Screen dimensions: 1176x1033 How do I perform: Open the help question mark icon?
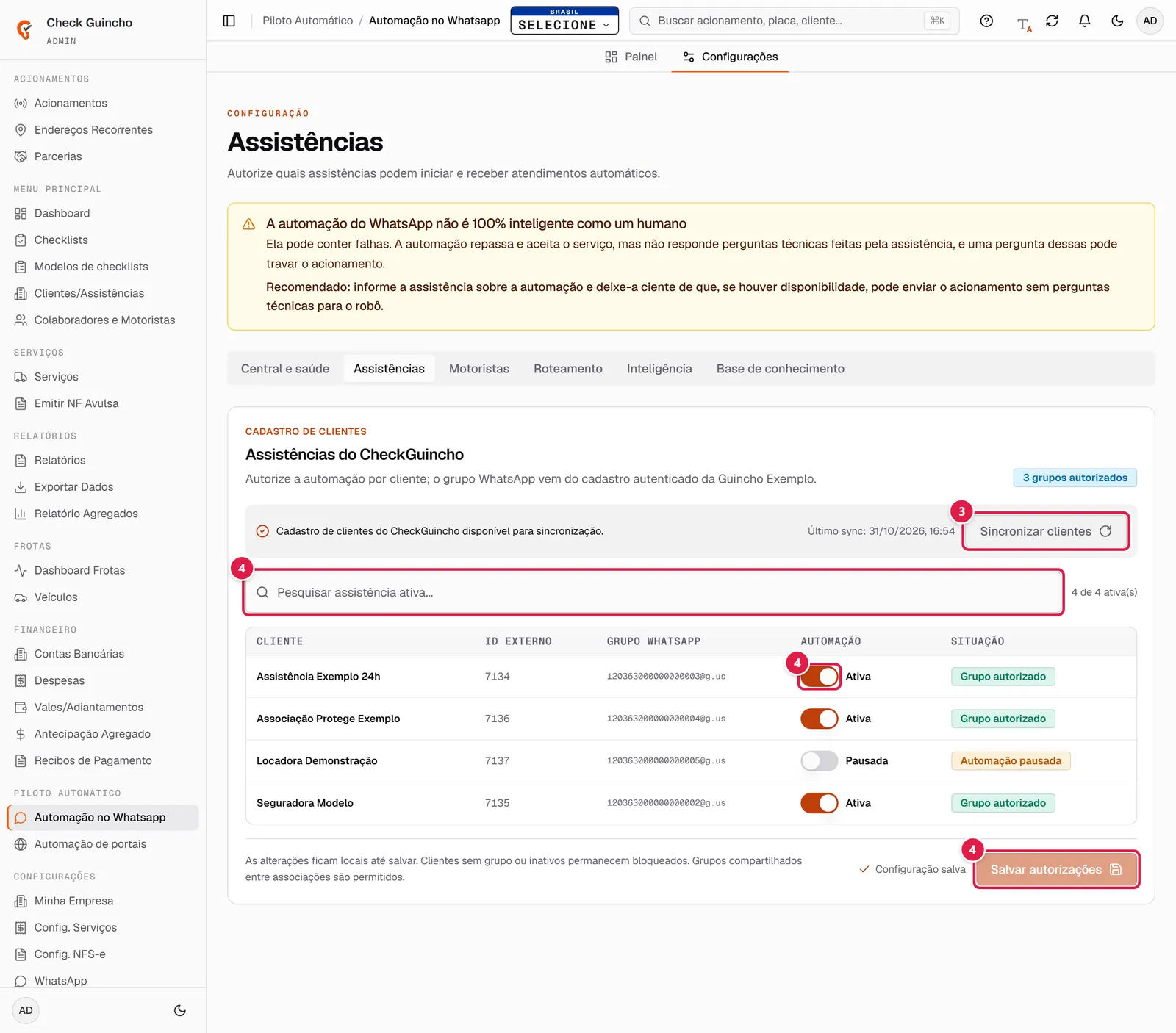(x=986, y=21)
